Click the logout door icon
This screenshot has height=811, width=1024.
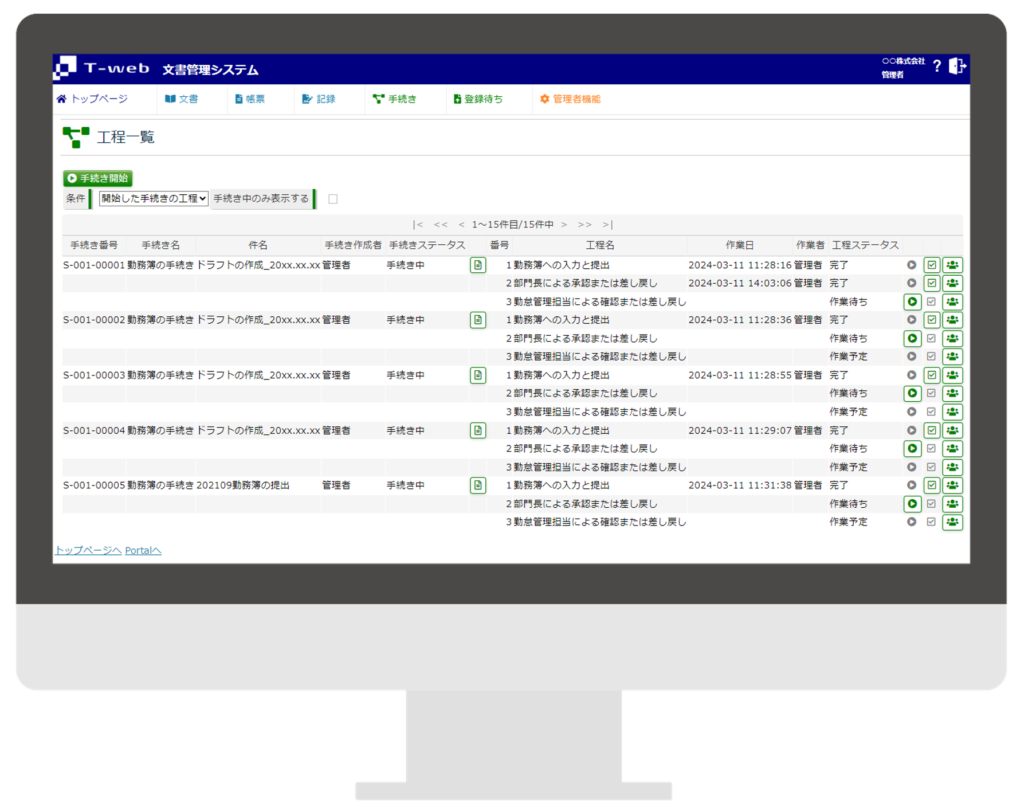(957, 66)
